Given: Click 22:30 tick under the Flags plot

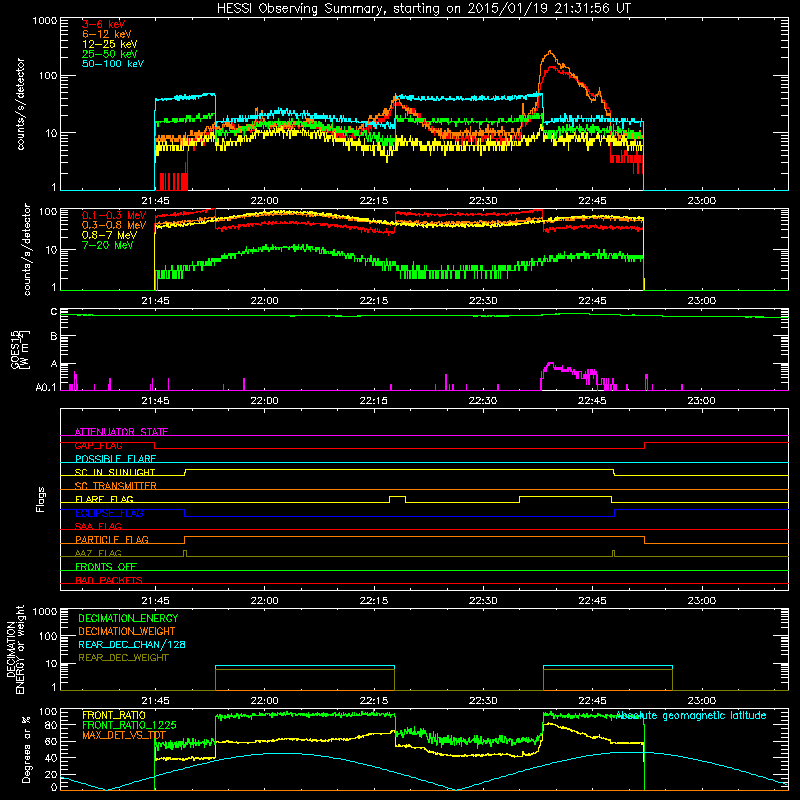Looking at the screenshot, I should click(x=483, y=601).
